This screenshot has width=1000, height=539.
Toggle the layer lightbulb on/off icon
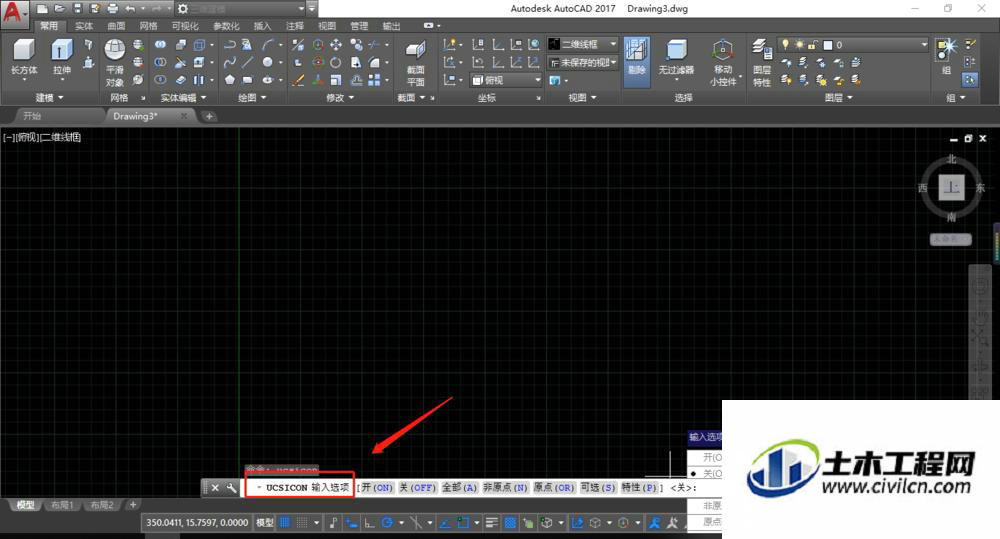coord(785,45)
